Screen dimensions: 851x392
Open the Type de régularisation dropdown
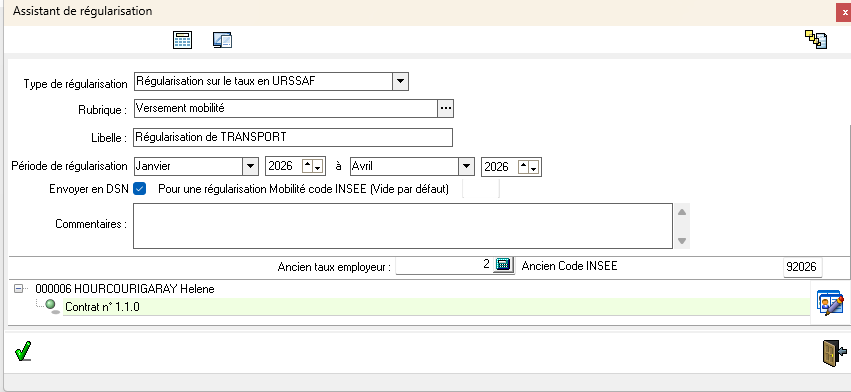[x=400, y=81]
